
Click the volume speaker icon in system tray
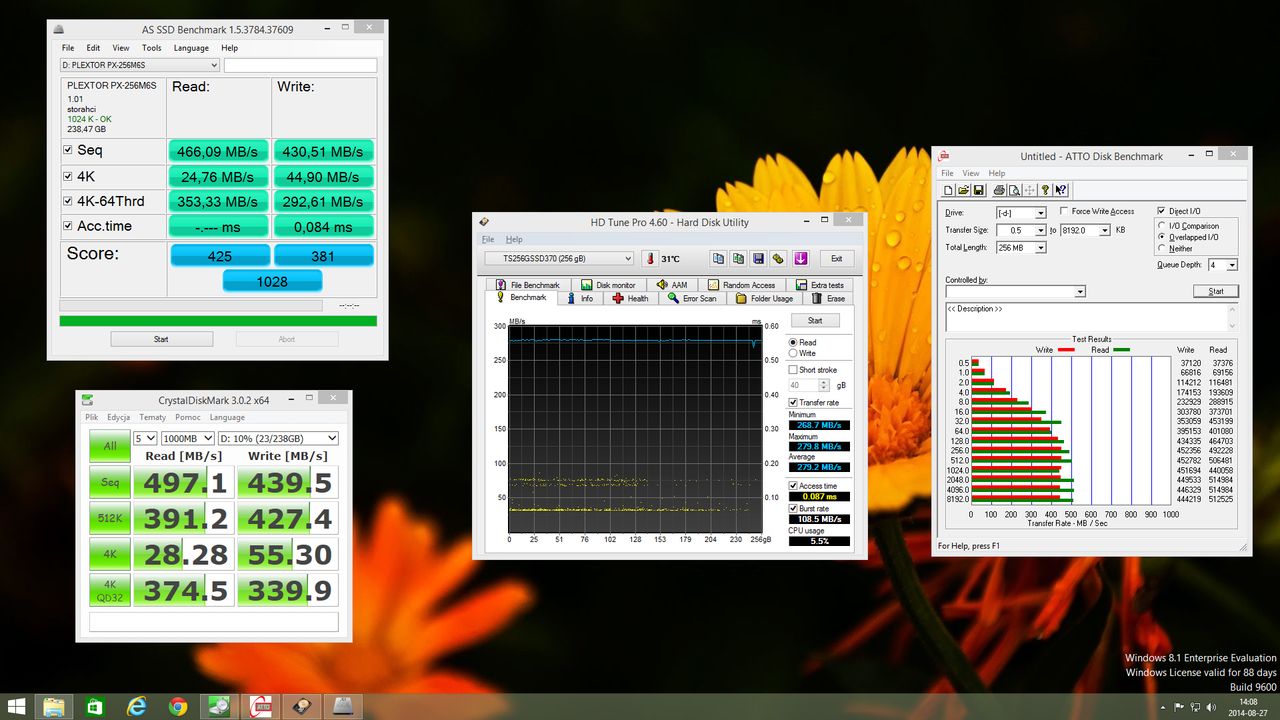click(1212, 706)
